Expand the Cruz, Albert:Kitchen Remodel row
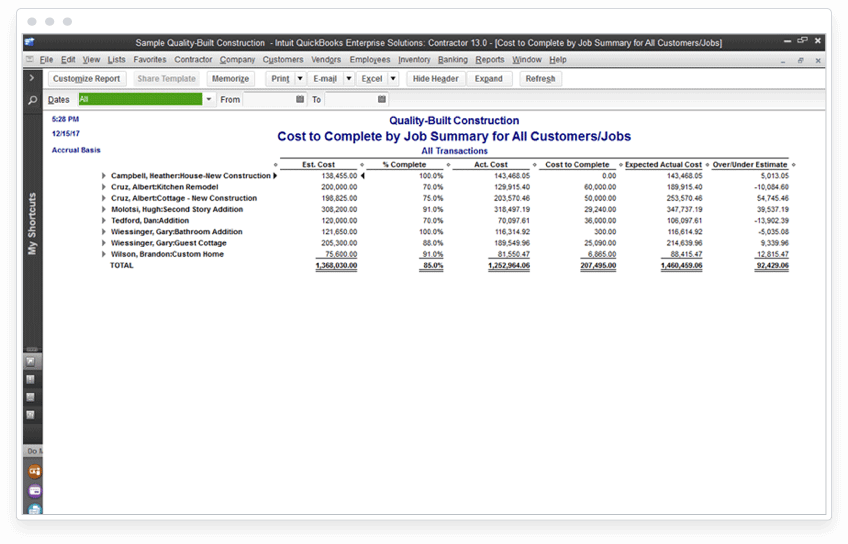The image size is (848, 544). point(103,187)
